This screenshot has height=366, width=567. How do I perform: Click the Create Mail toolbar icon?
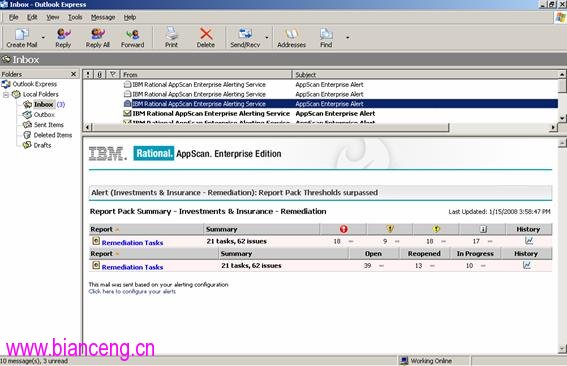tap(22, 37)
